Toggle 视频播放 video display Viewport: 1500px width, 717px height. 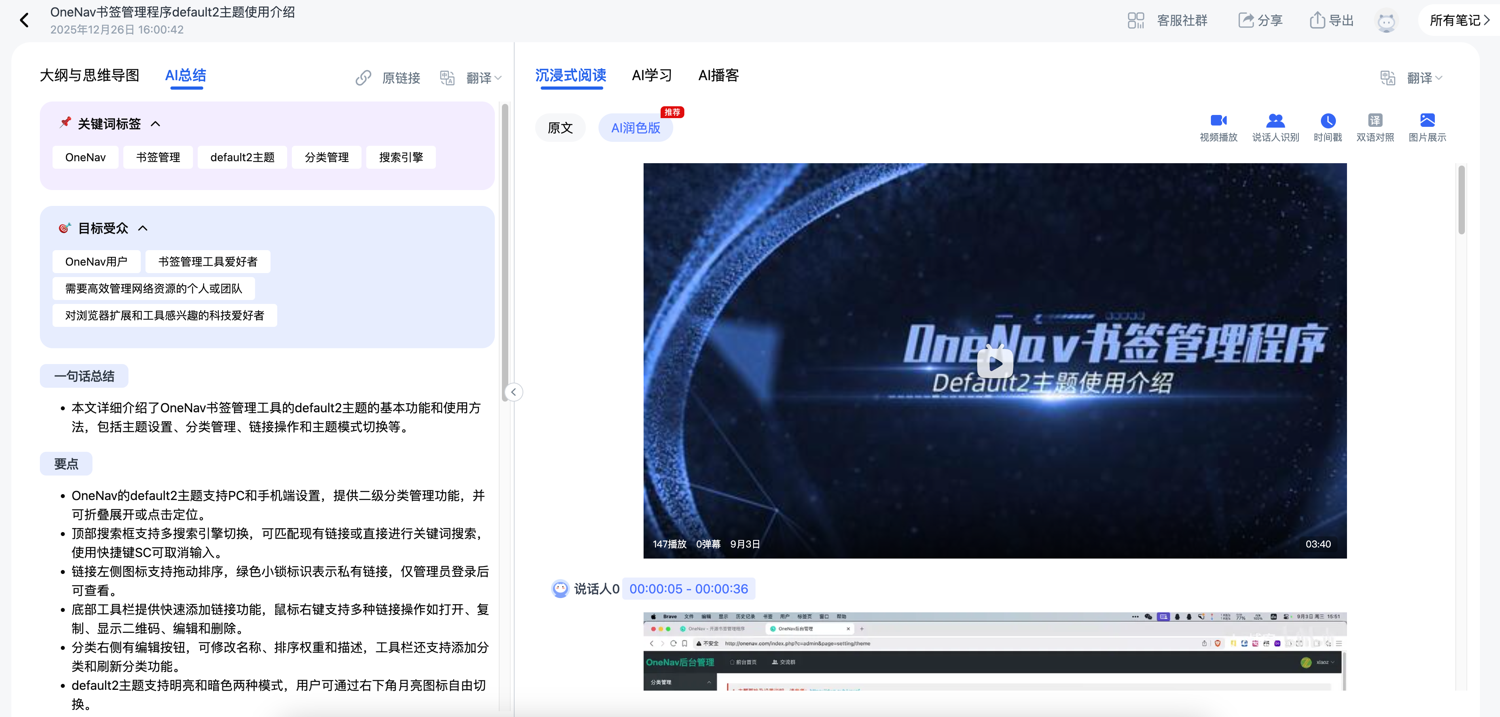(x=1218, y=121)
